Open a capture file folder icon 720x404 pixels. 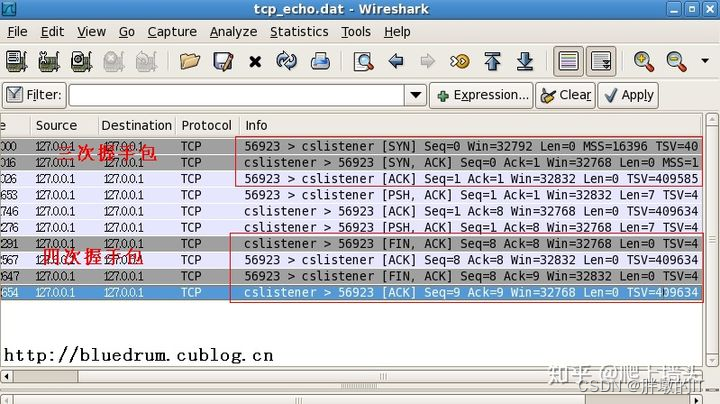tap(190, 61)
